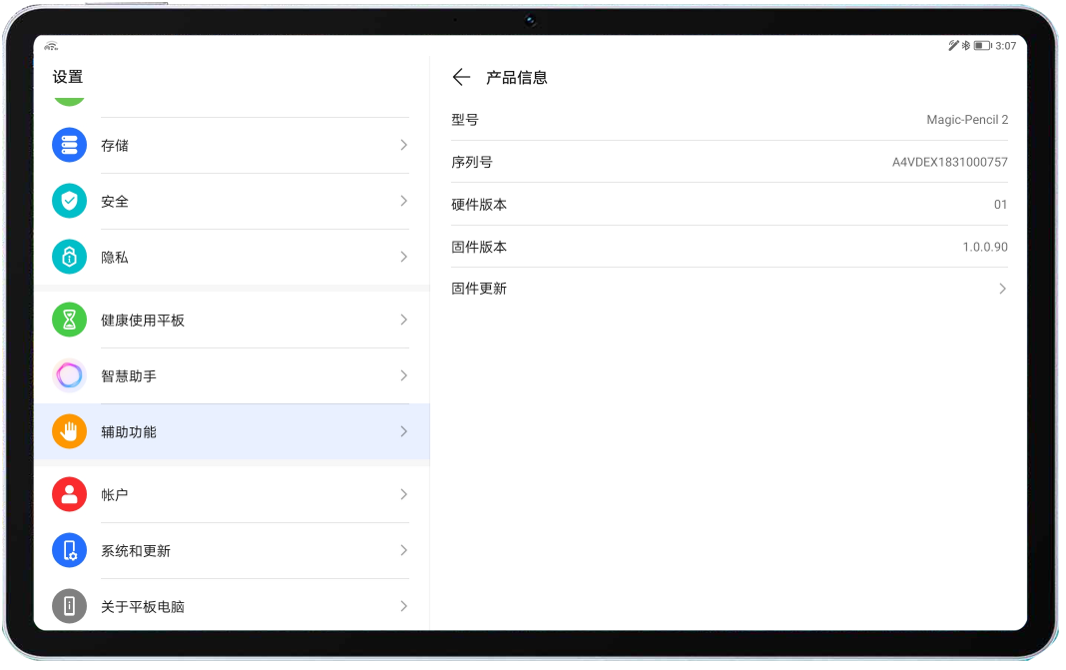The height and width of the screenshot is (670, 1066).
Task: Click the green hourglass digital balance icon
Action: point(69,320)
